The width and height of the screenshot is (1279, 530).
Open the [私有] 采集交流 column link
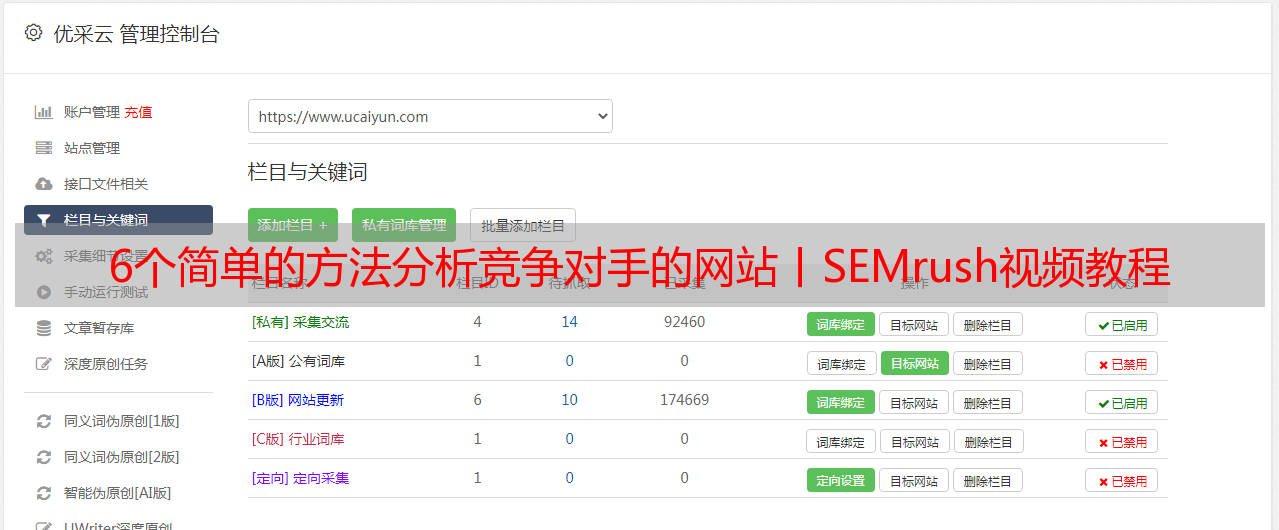[x=300, y=322]
